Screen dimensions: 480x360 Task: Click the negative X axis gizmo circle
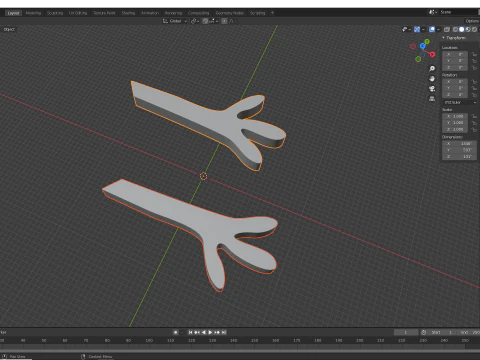413,47
